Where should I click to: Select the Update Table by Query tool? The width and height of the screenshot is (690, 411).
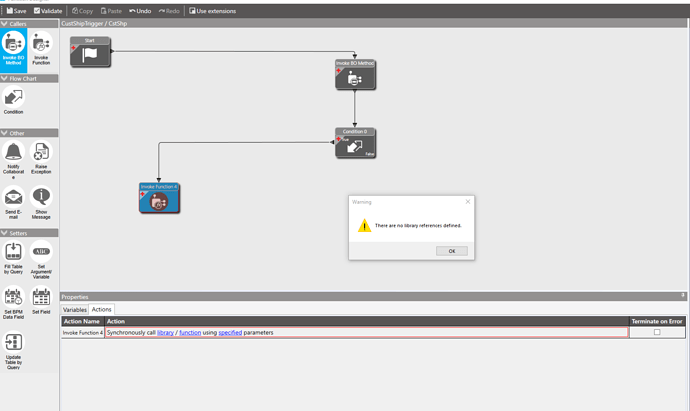[x=13, y=351]
